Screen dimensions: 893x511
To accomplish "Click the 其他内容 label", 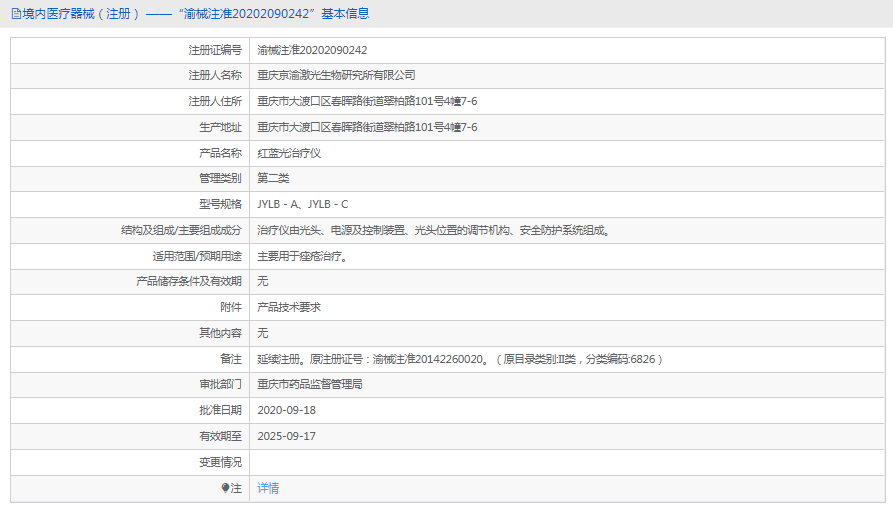I will click(220, 333).
